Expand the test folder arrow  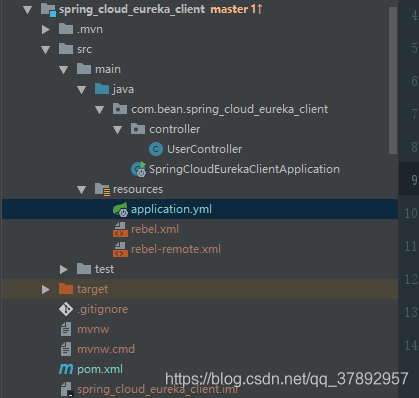point(64,269)
